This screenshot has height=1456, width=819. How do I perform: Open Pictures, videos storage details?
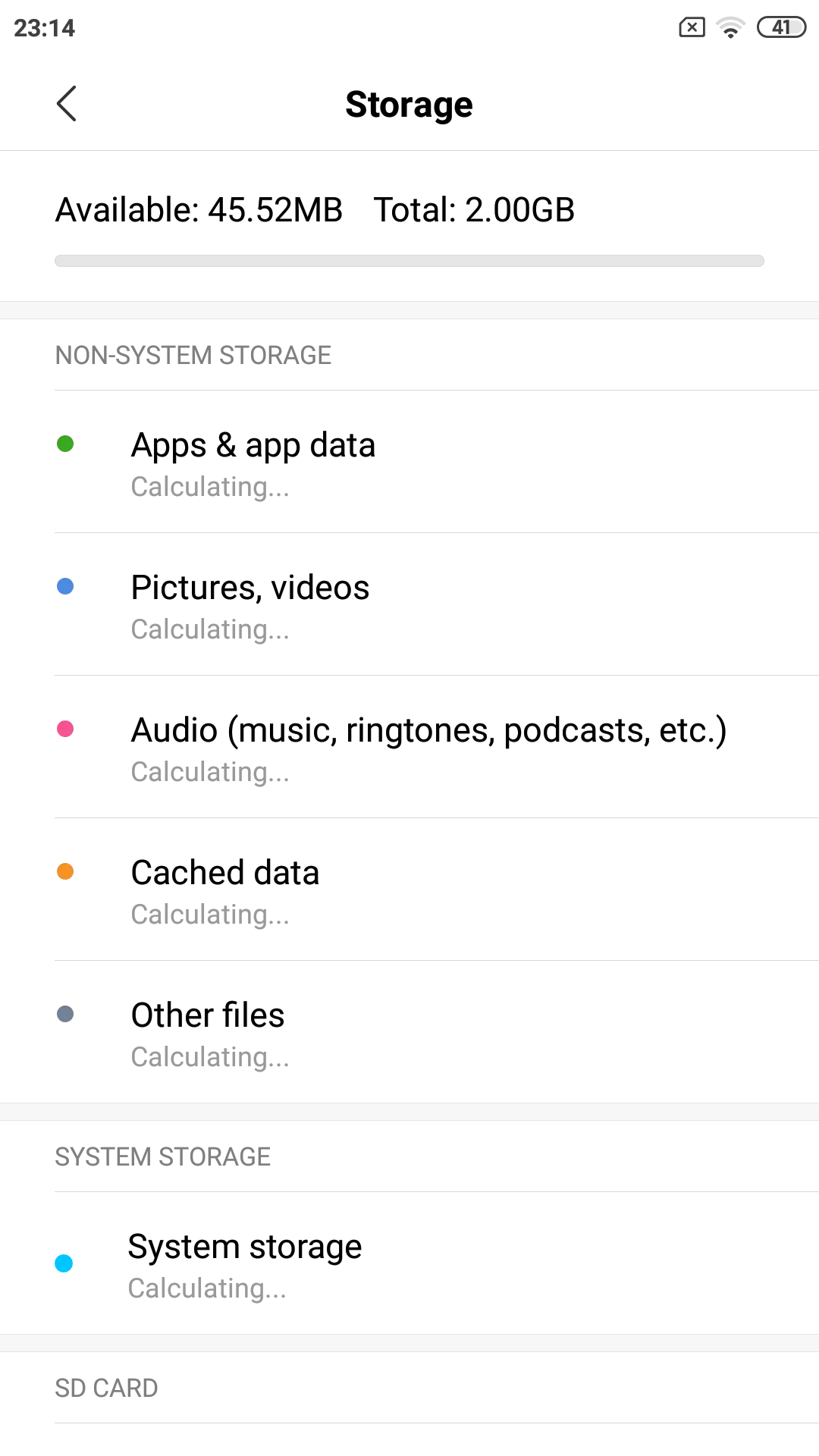250,604
